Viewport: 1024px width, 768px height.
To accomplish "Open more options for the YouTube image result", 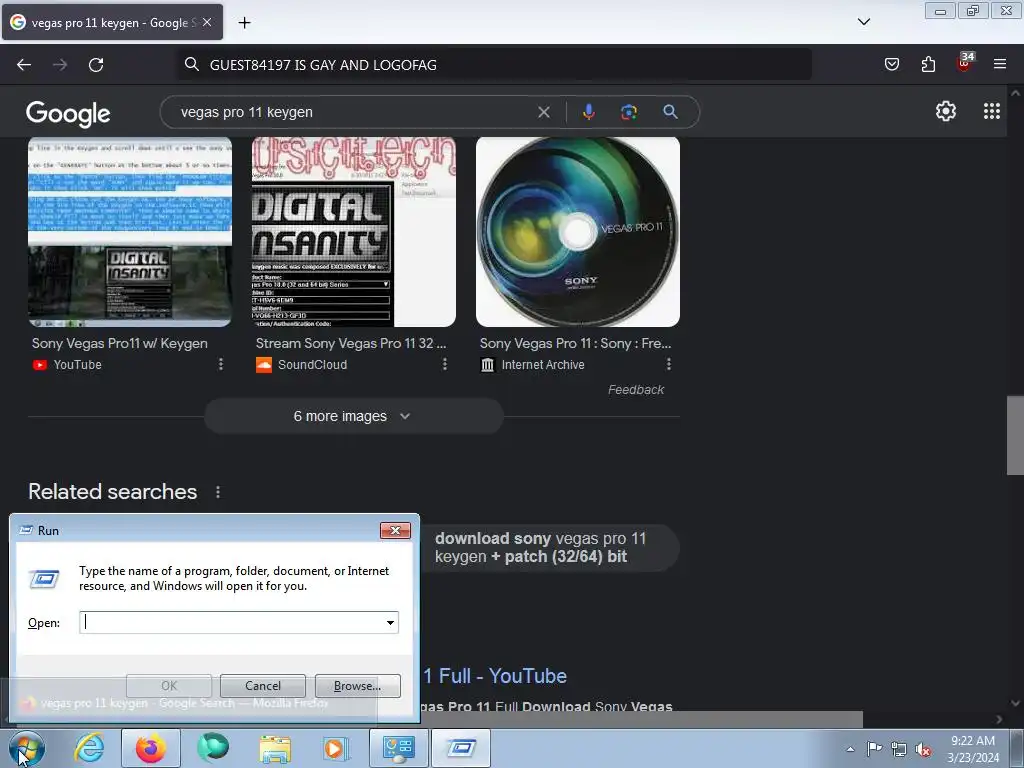I will (221, 364).
